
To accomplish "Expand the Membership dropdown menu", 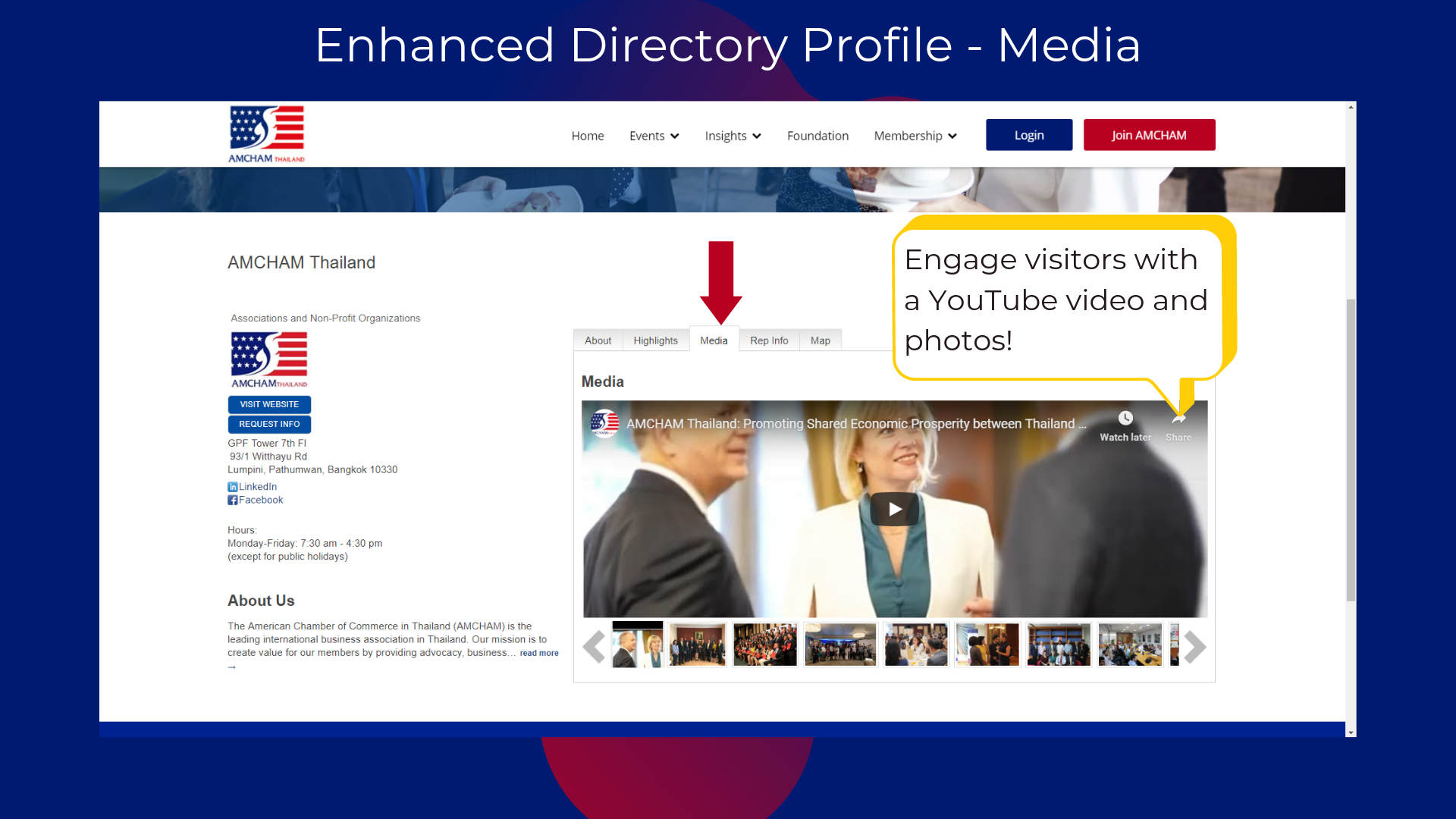I will click(915, 136).
